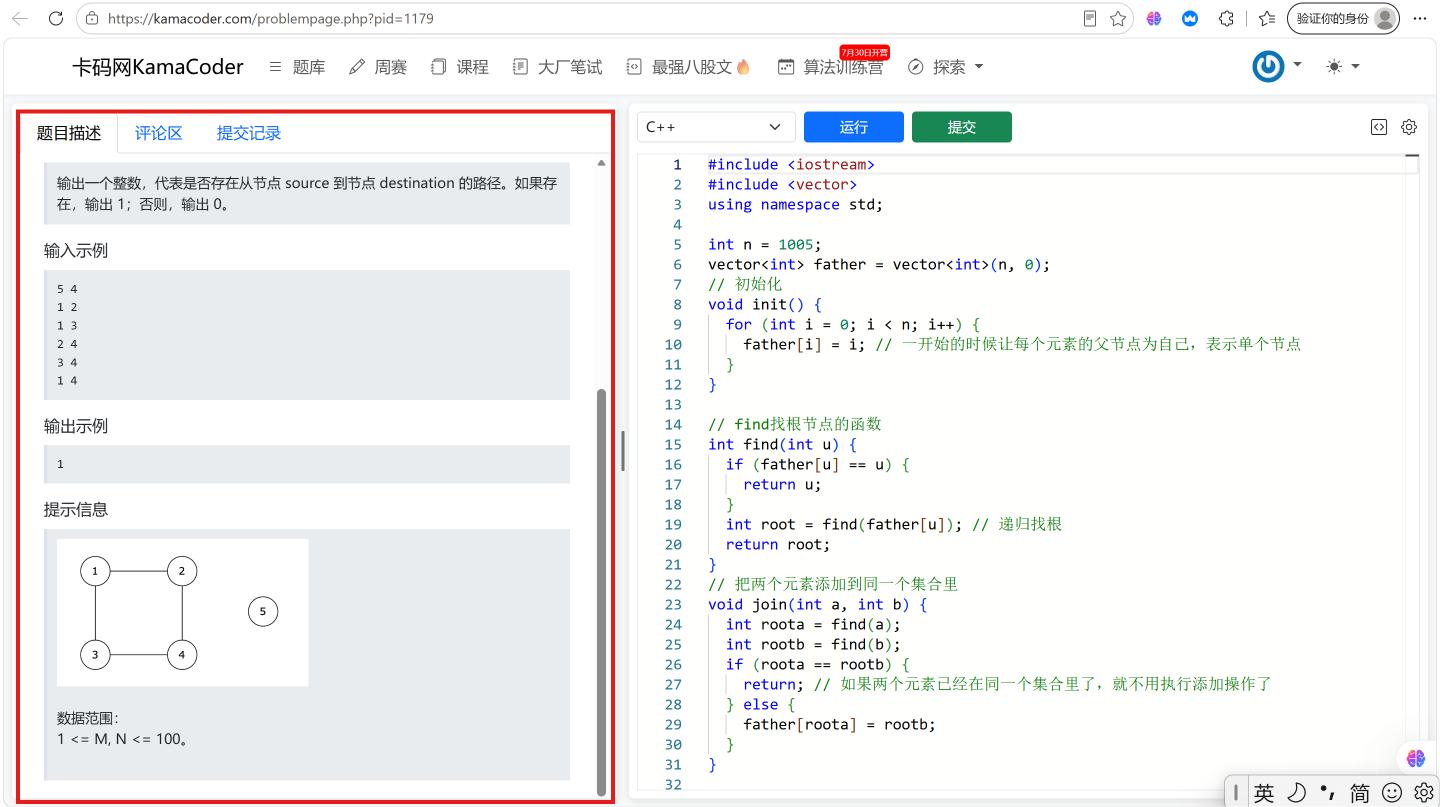The width and height of the screenshot is (1440, 807).
Task: Click the 提示信息 heading
Action: point(76,509)
